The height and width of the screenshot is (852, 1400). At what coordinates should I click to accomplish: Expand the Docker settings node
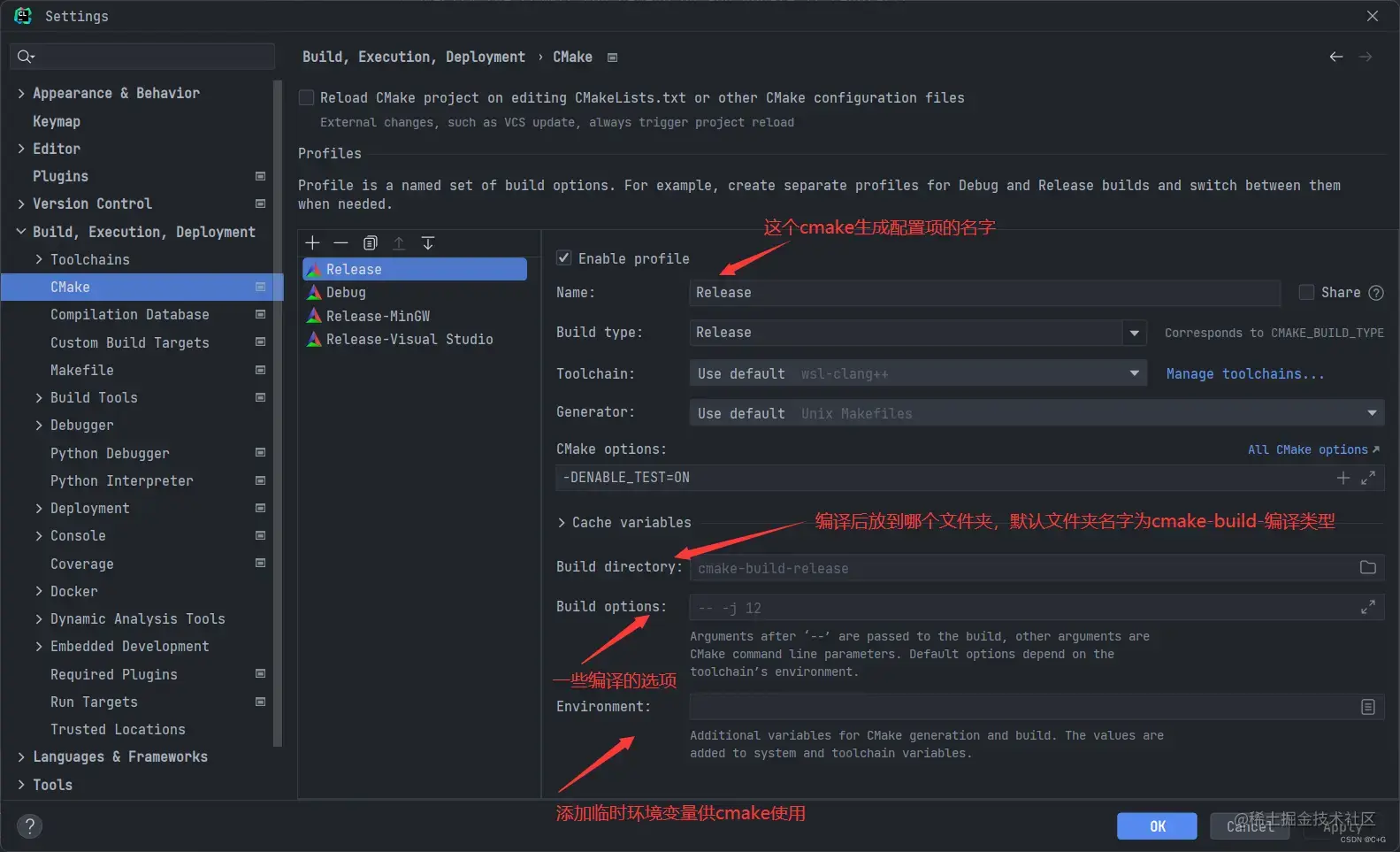tap(39, 591)
